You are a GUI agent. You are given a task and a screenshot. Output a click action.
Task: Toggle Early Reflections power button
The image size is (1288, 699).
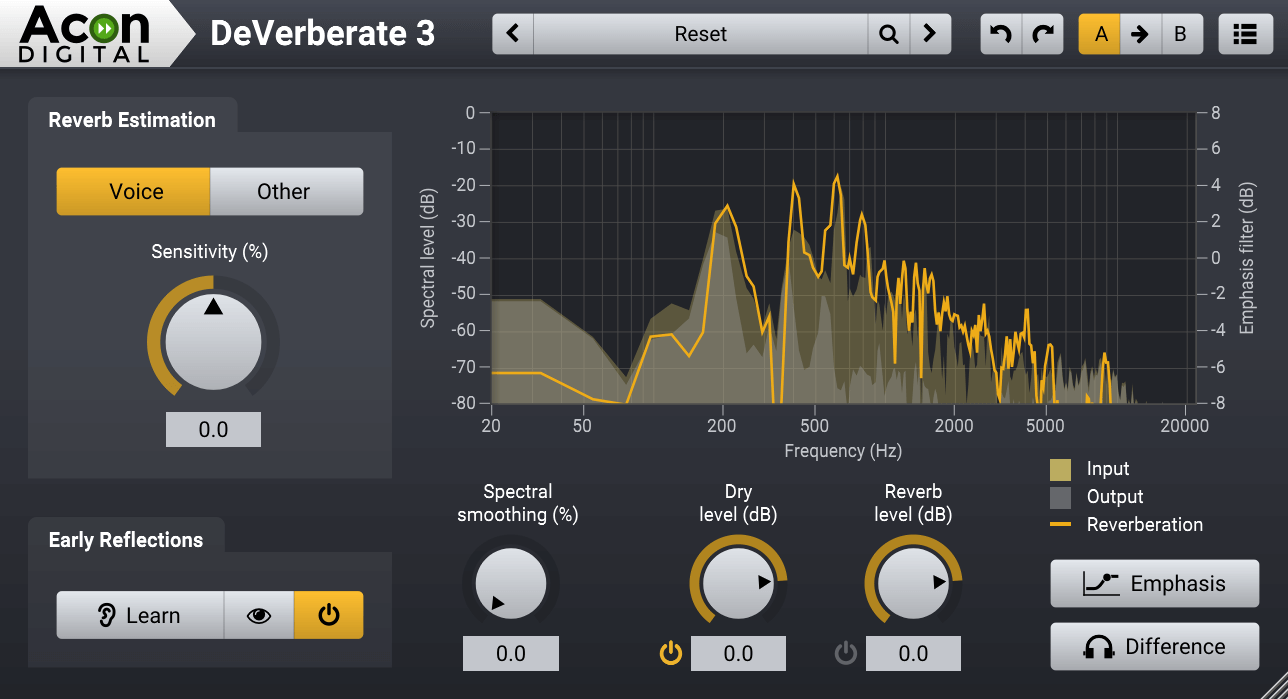pyautogui.click(x=329, y=615)
